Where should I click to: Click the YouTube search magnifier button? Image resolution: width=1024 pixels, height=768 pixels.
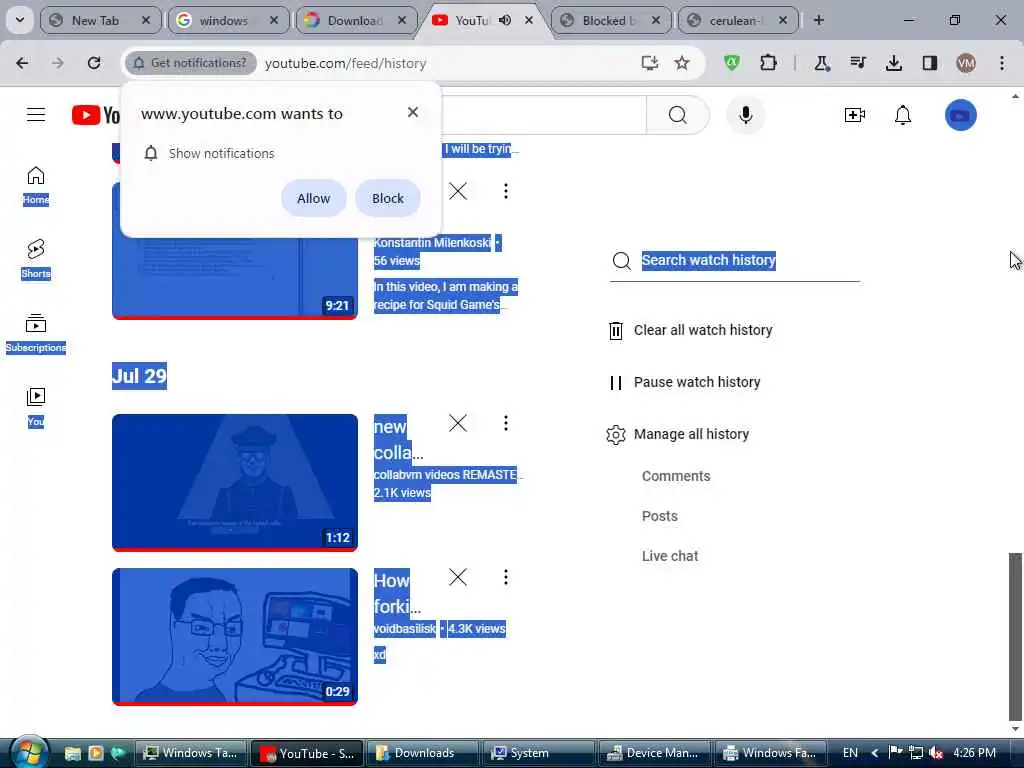coord(678,115)
